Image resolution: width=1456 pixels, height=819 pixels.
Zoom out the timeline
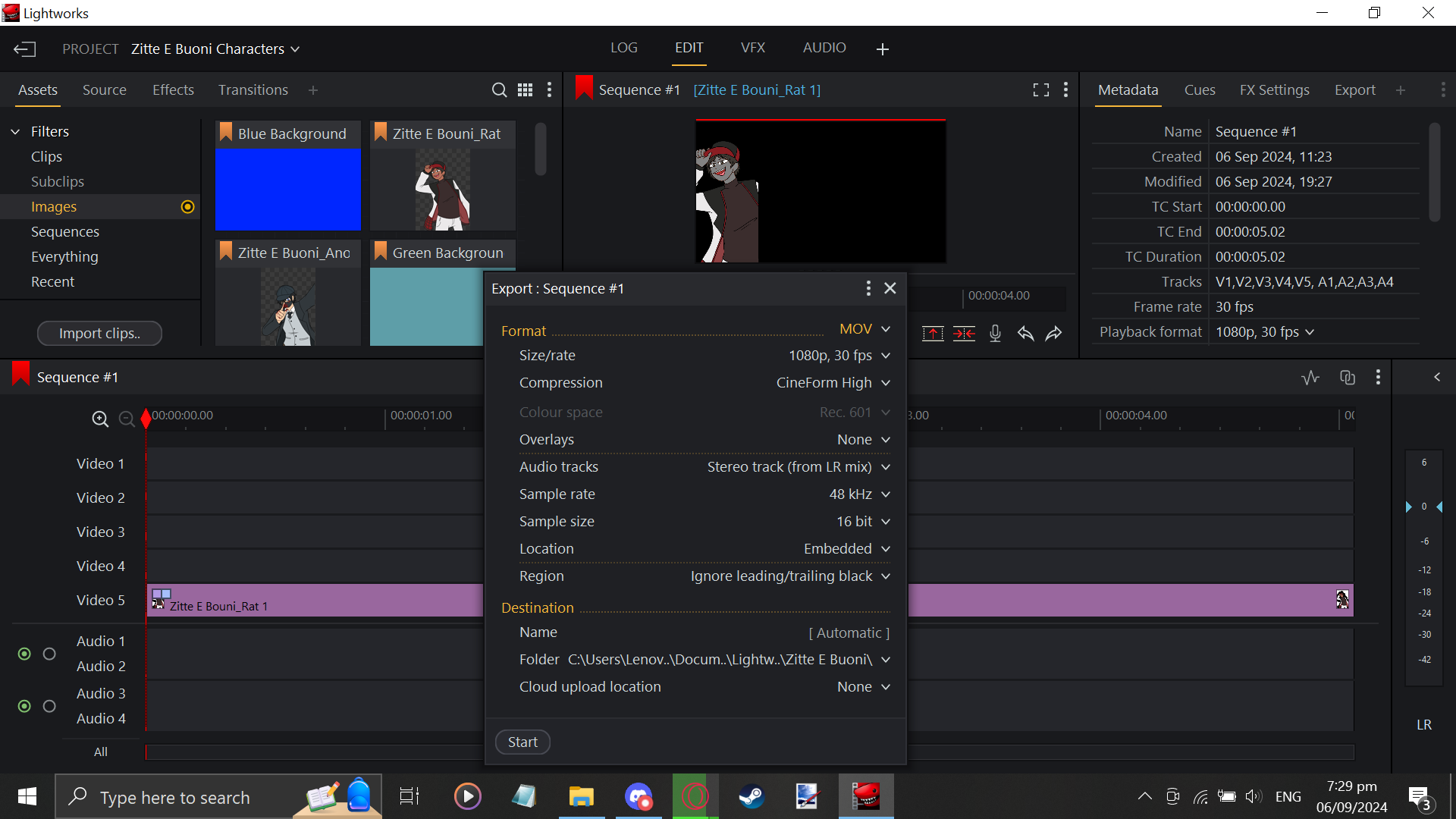(127, 419)
